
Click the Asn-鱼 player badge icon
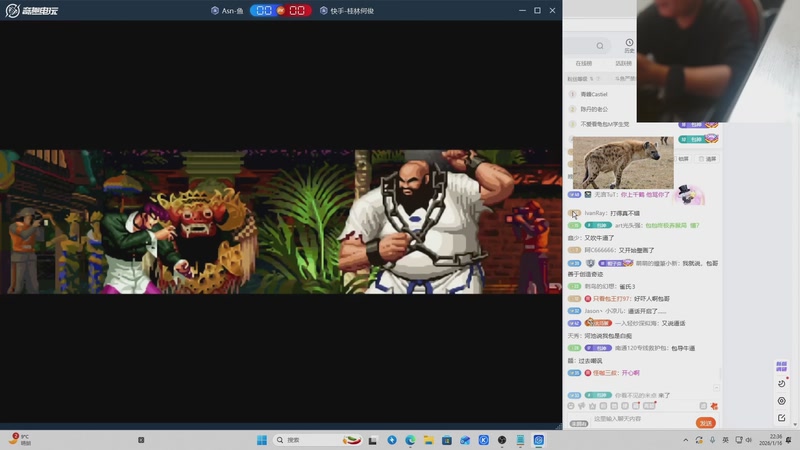tap(215, 10)
